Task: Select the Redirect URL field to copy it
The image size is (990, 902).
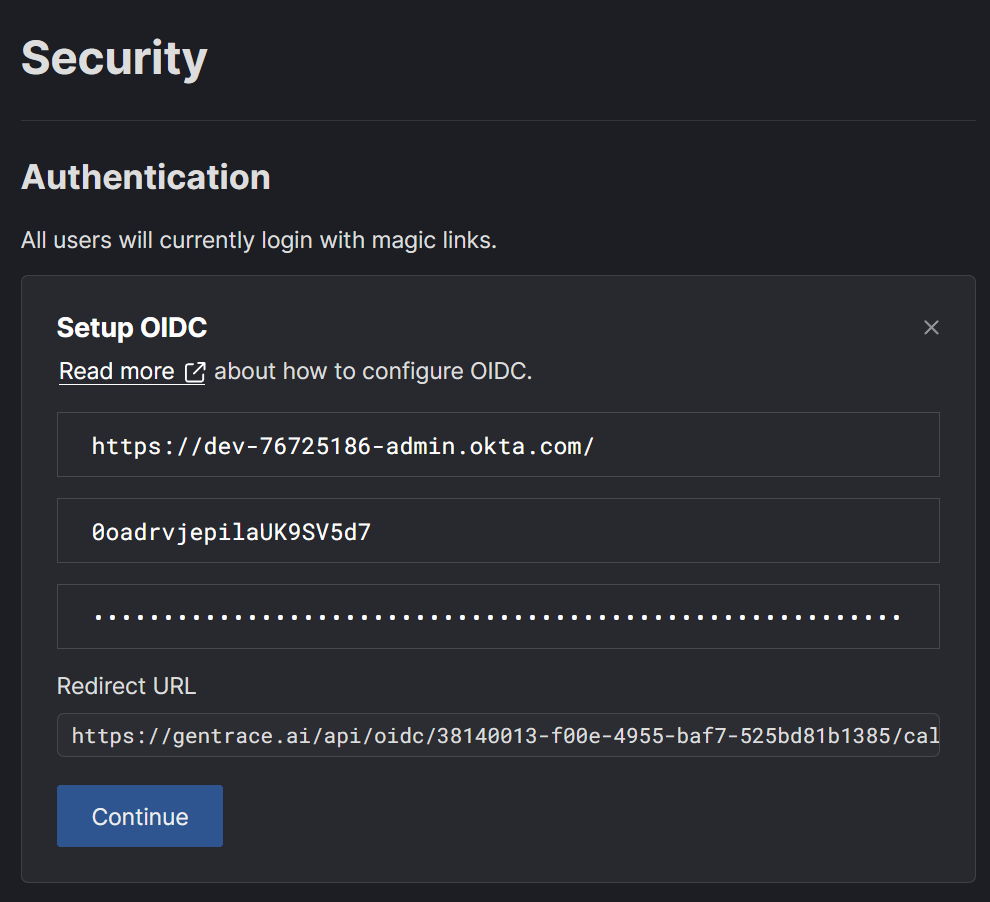Action: [498, 735]
